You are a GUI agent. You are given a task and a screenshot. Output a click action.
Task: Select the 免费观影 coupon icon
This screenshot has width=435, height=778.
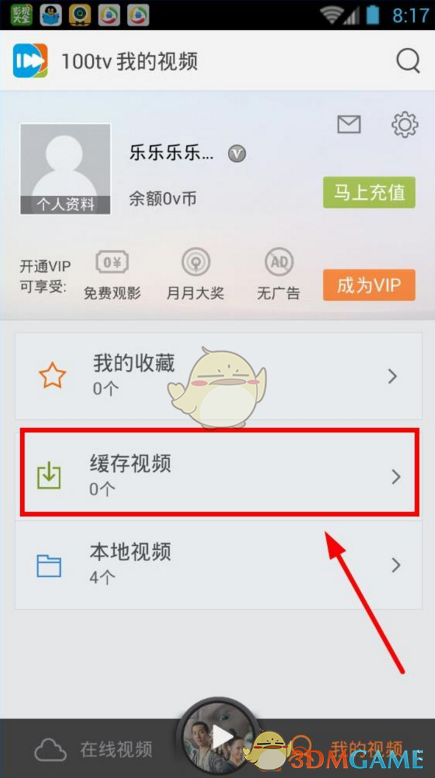pyautogui.click(x=112, y=261)
